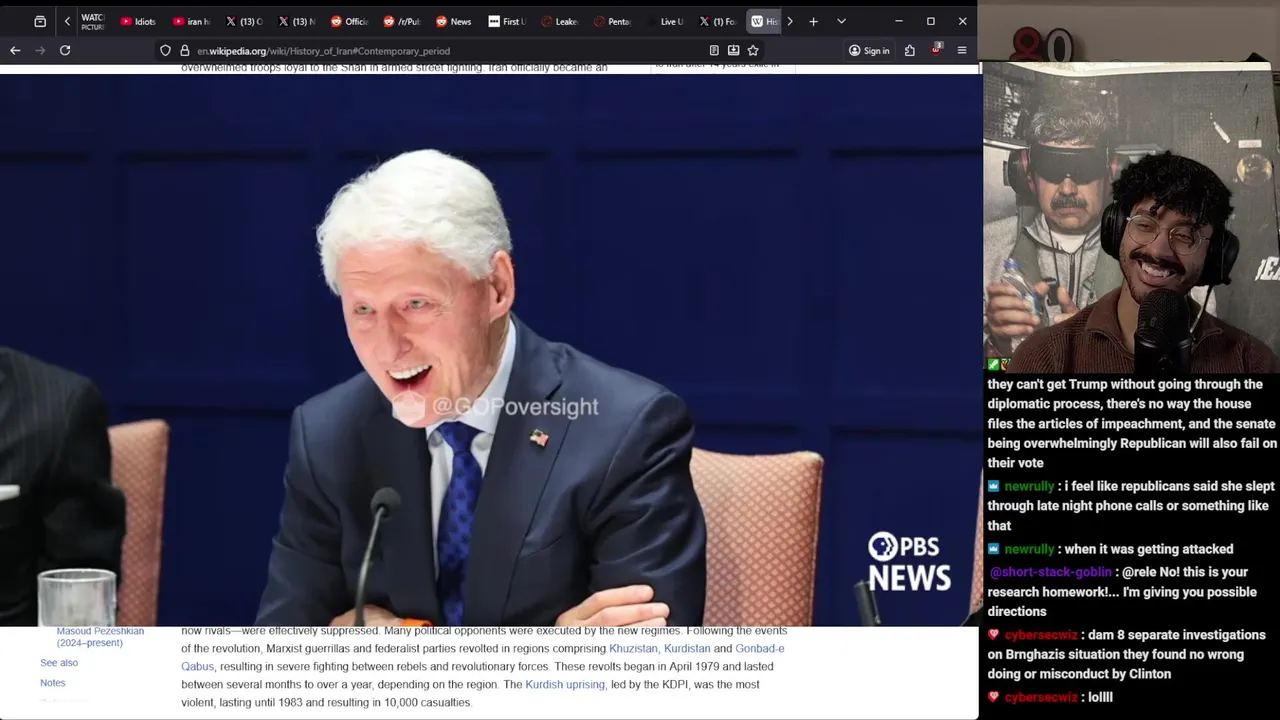The image size is (1280, 720).
Task: Select the active Wikipedia History tab
Action: pyautogui.click(x=764, y=21)
